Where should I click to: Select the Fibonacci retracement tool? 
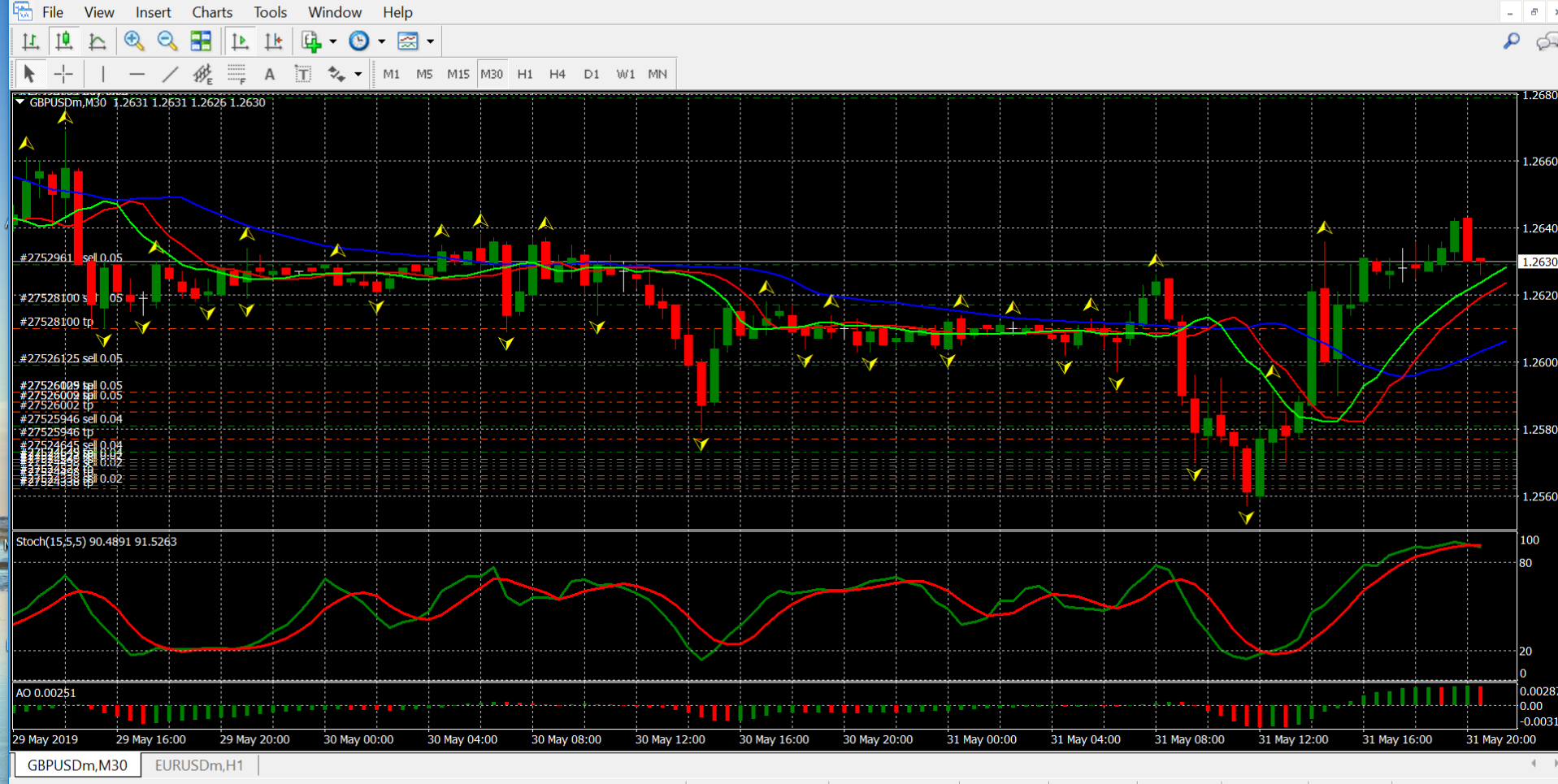(237, 74)
